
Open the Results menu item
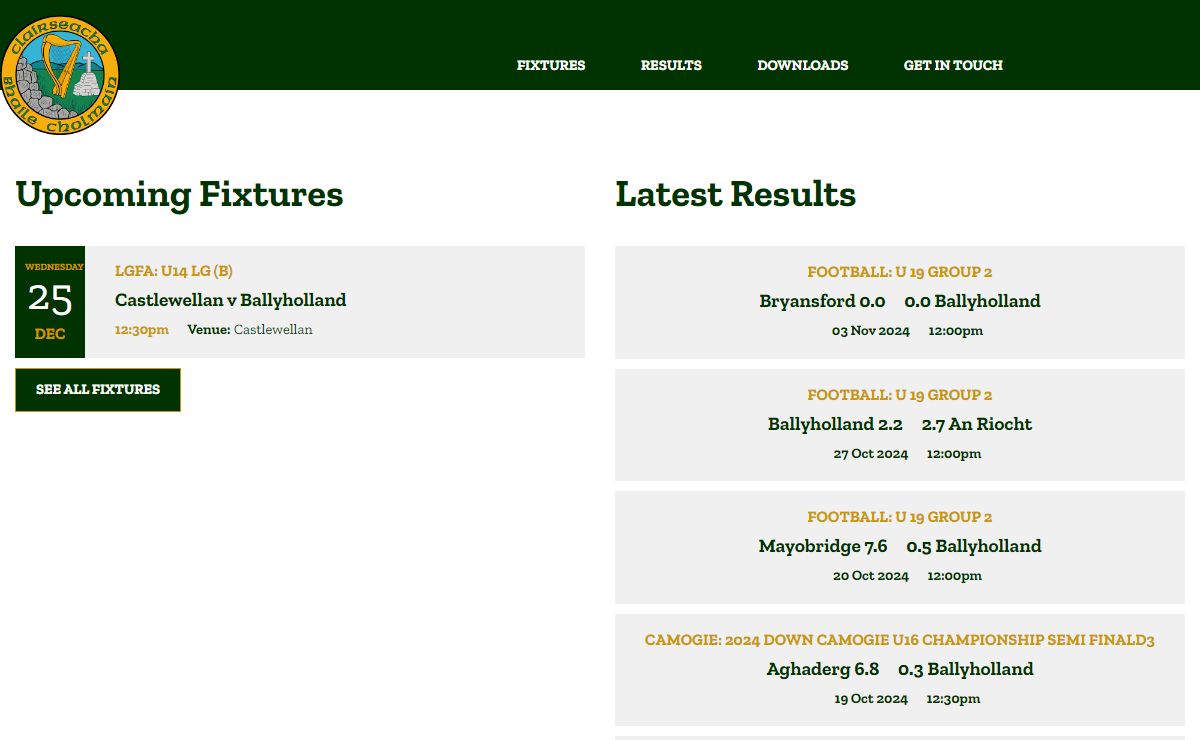click(x=671, y=65)
